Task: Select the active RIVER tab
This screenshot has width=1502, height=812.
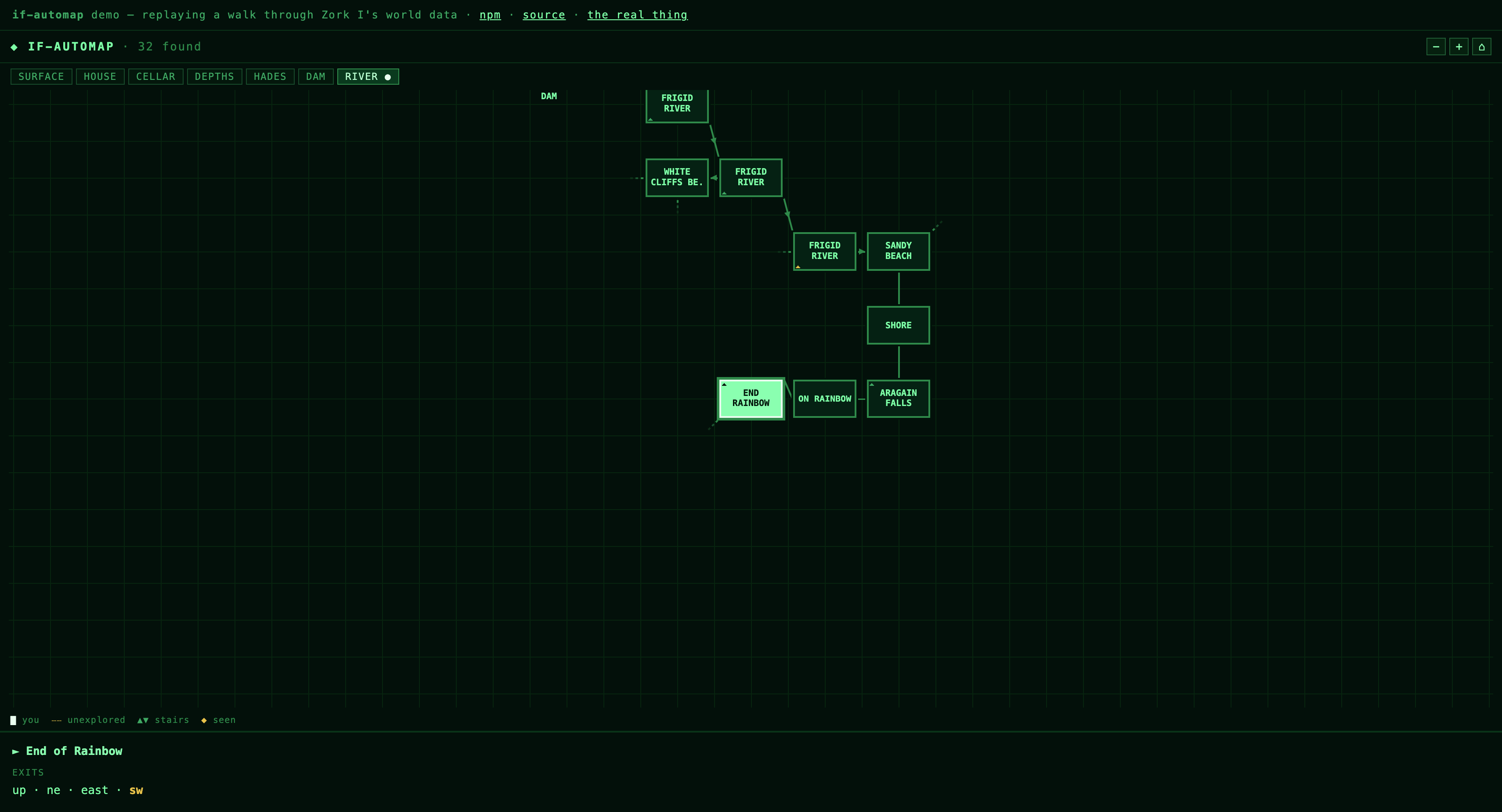Action: tap(368, 76)
